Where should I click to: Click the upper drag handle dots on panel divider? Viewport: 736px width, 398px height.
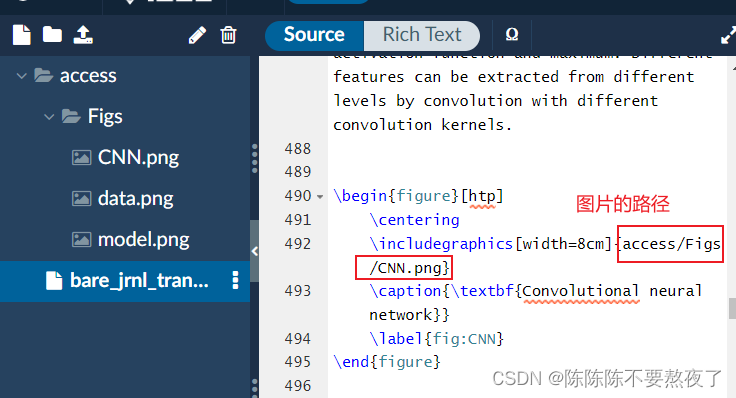(254, 159)
